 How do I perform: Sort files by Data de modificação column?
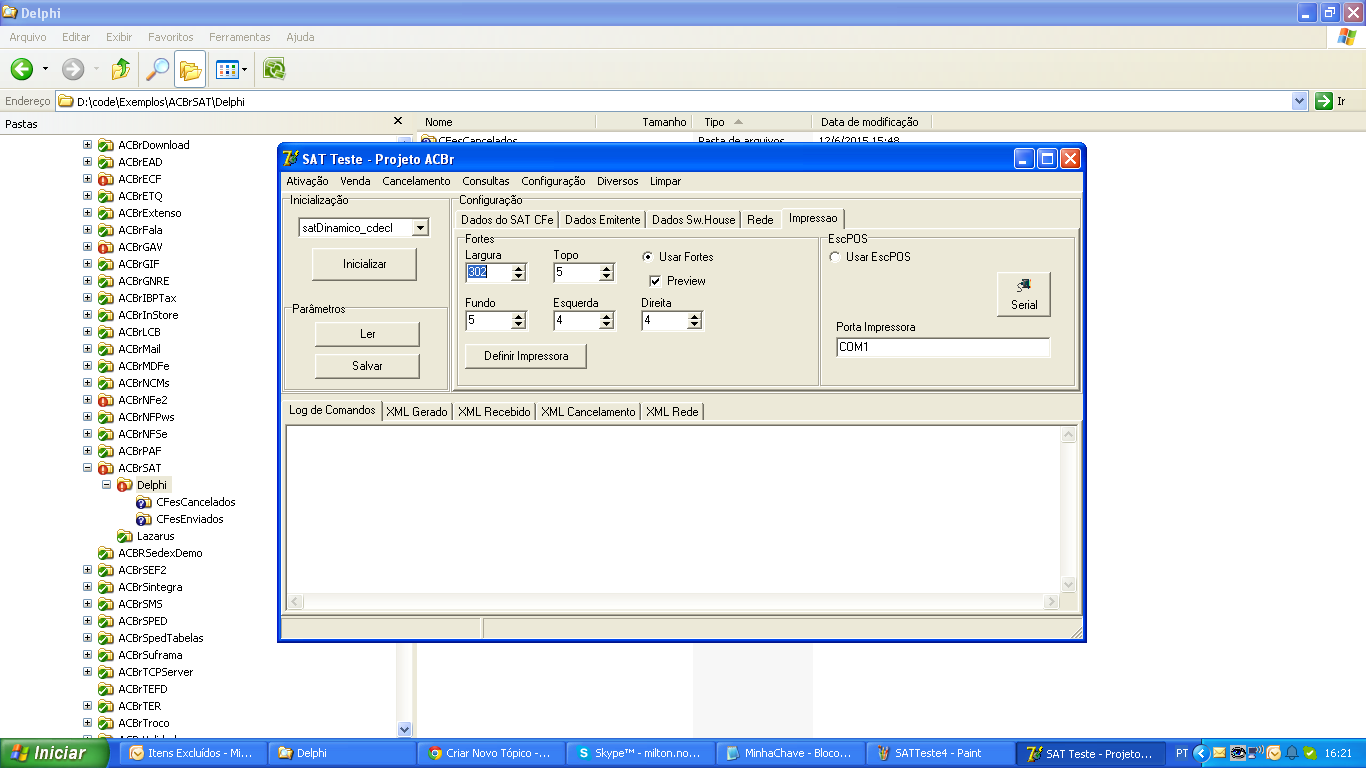(870, 122)
